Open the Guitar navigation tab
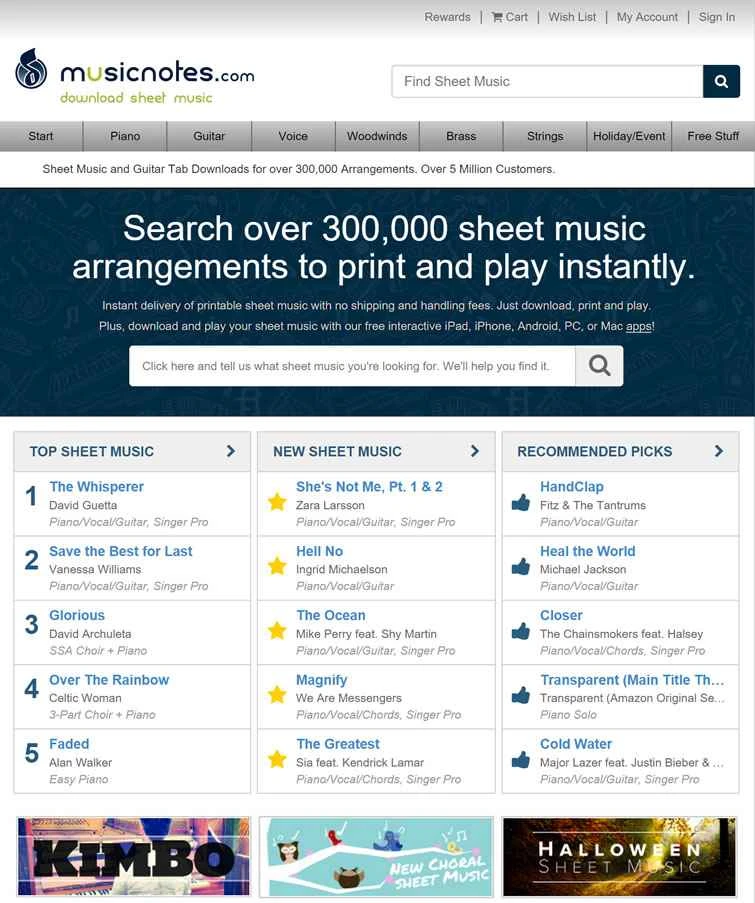Image resolution: width=755 pixels, height=903 pixels. click(209, 136)
